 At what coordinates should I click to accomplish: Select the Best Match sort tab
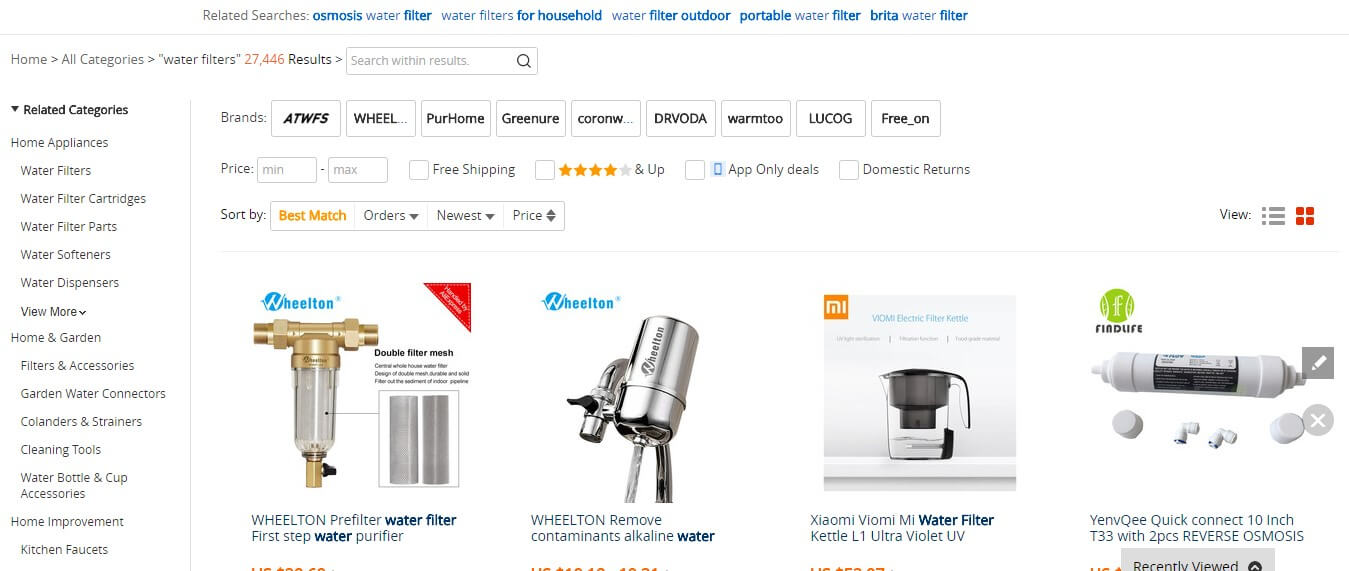coord(312,216)
